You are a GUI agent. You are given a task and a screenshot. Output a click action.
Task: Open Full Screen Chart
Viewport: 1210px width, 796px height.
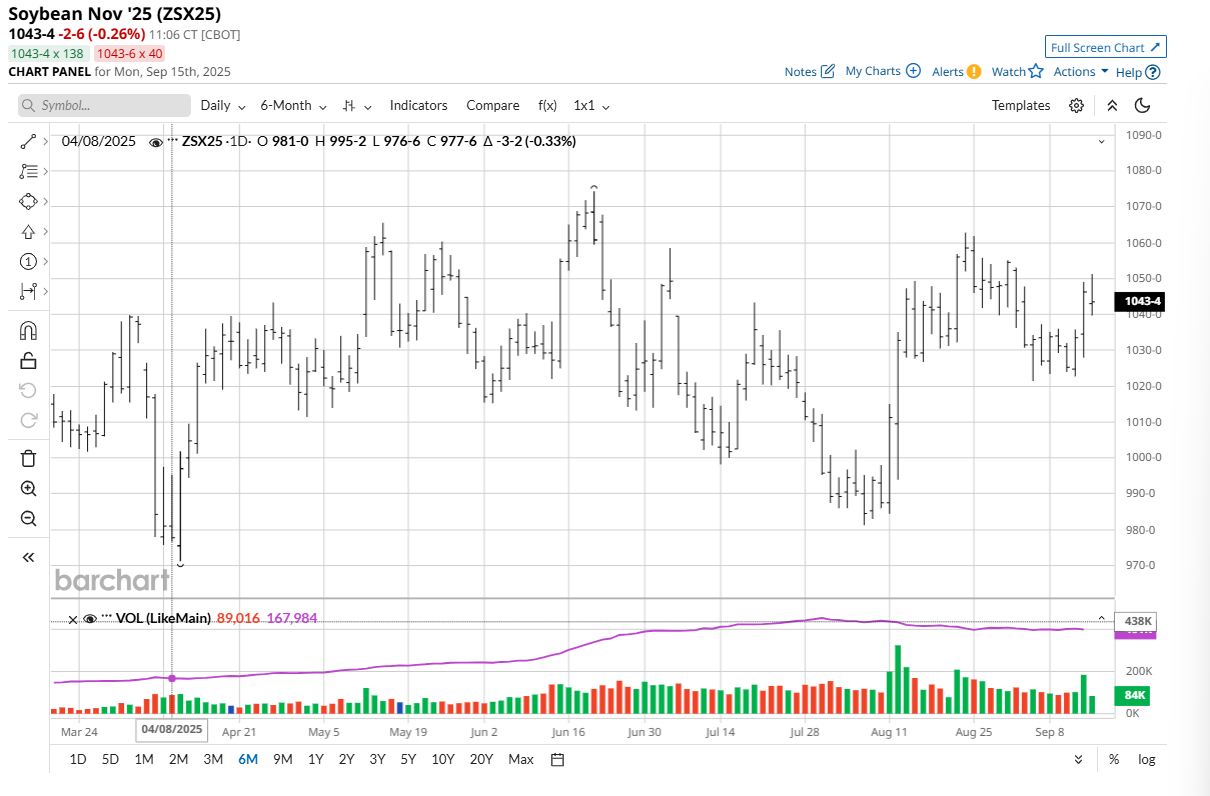[1106, 47]
